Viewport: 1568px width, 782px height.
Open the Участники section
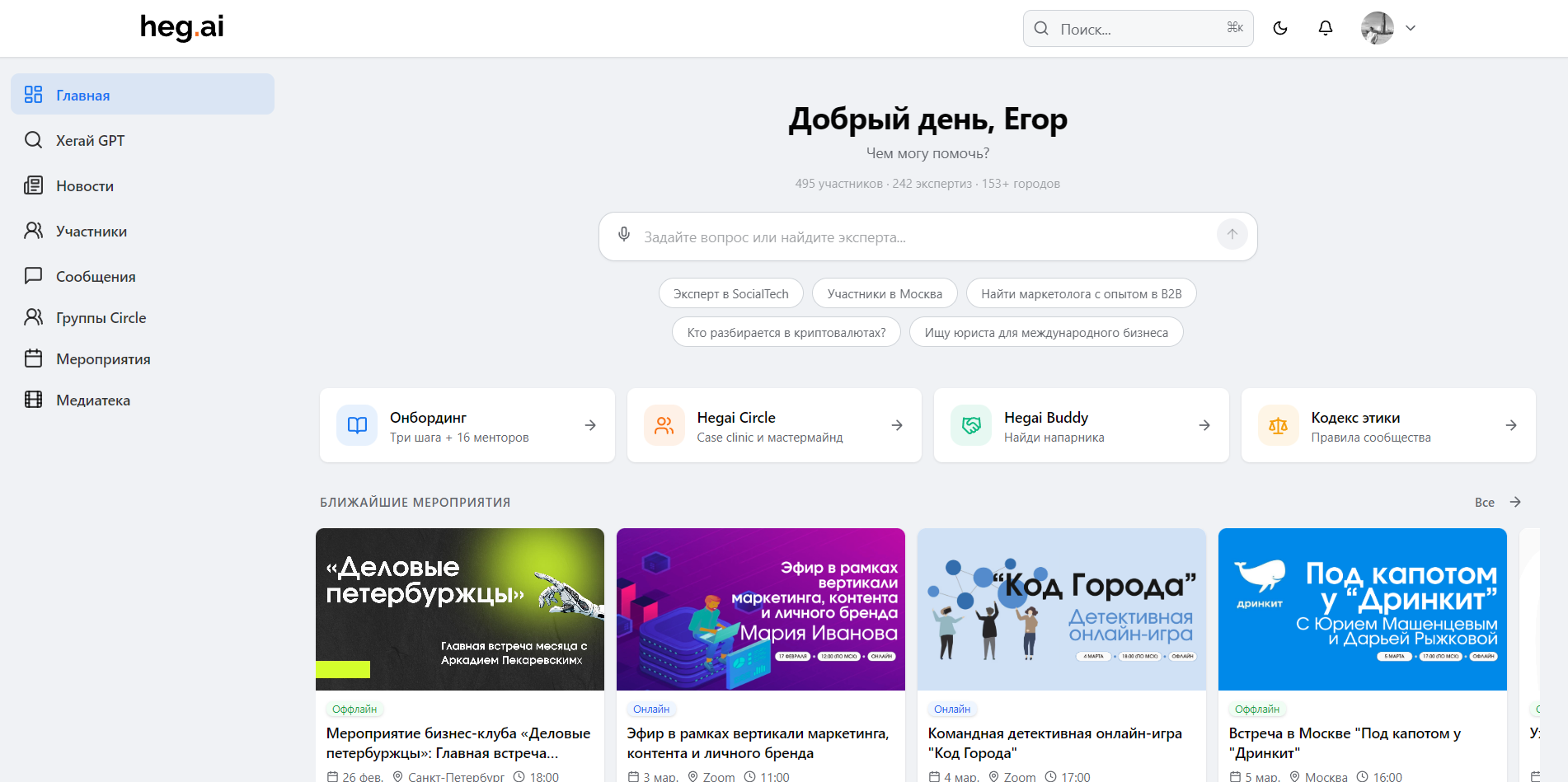click(x=91, y=231)
